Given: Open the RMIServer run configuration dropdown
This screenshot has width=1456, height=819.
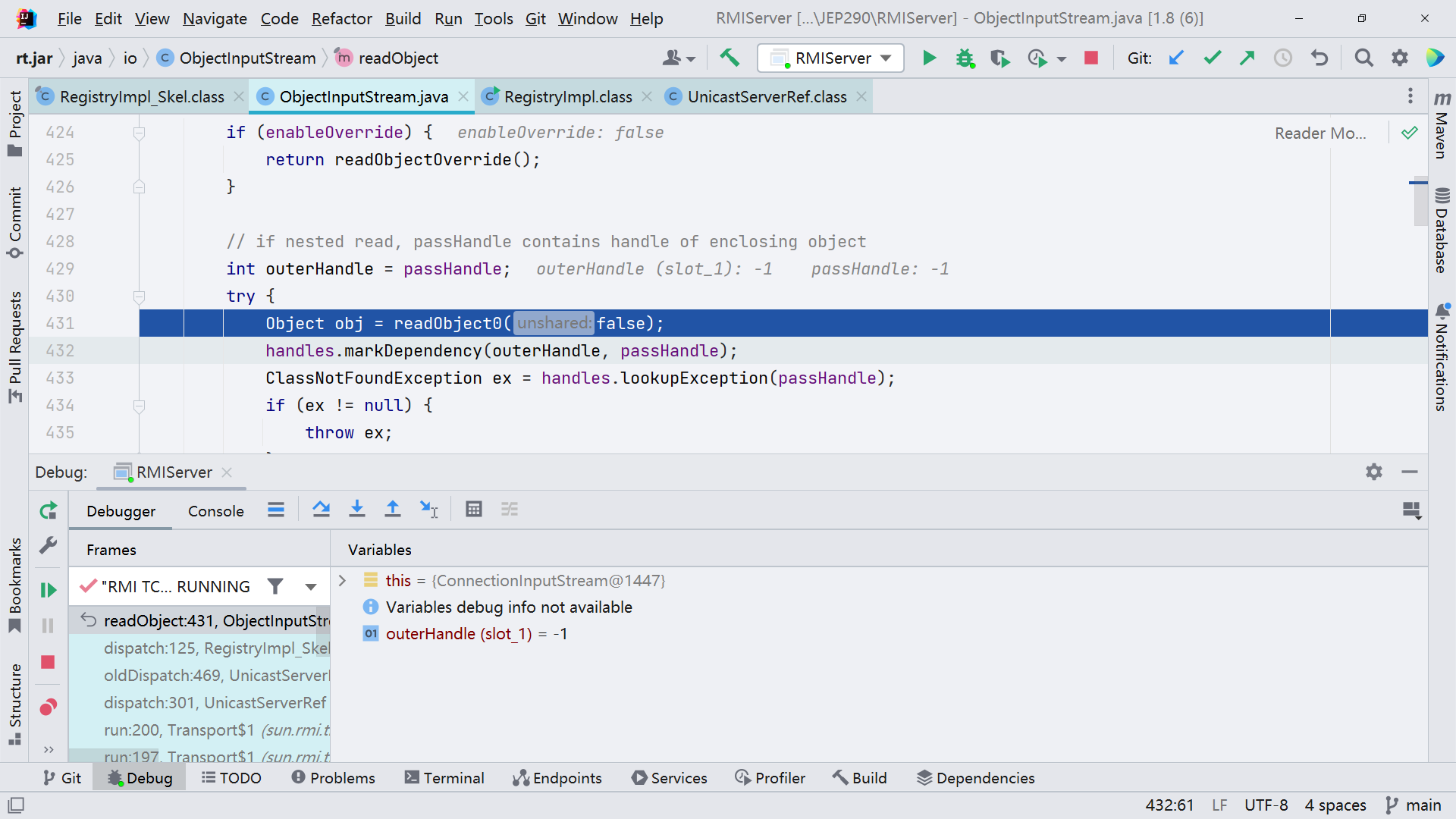Looking at the screenshot, I should point(831,58).
